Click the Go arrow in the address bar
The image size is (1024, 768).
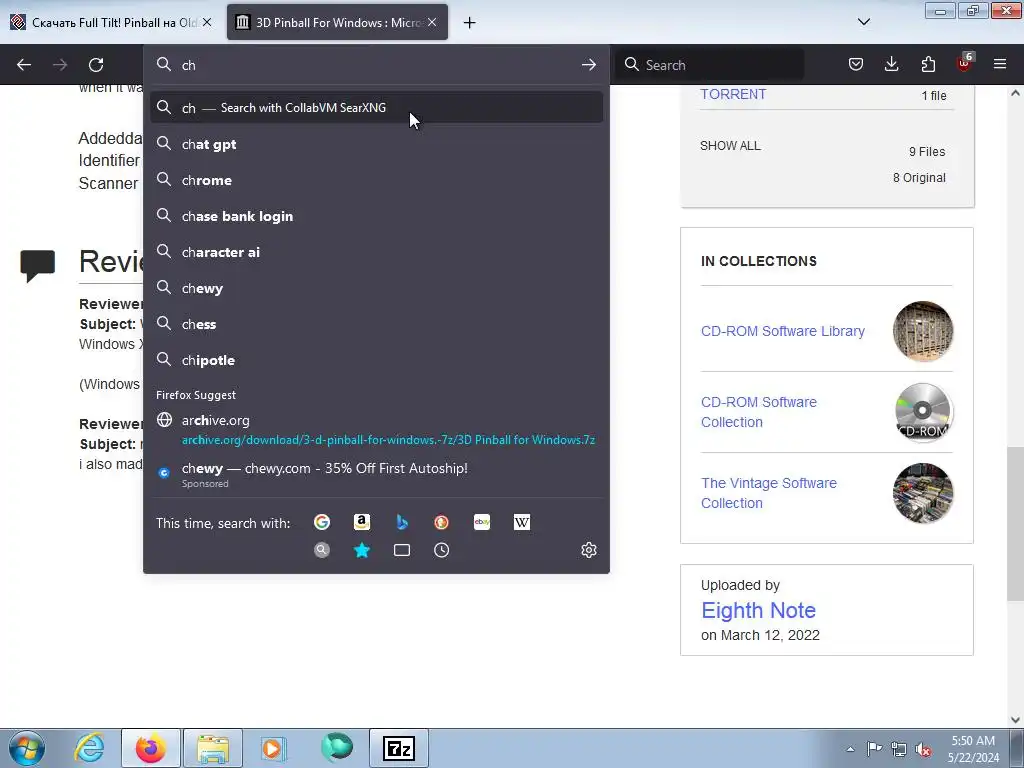588,65
